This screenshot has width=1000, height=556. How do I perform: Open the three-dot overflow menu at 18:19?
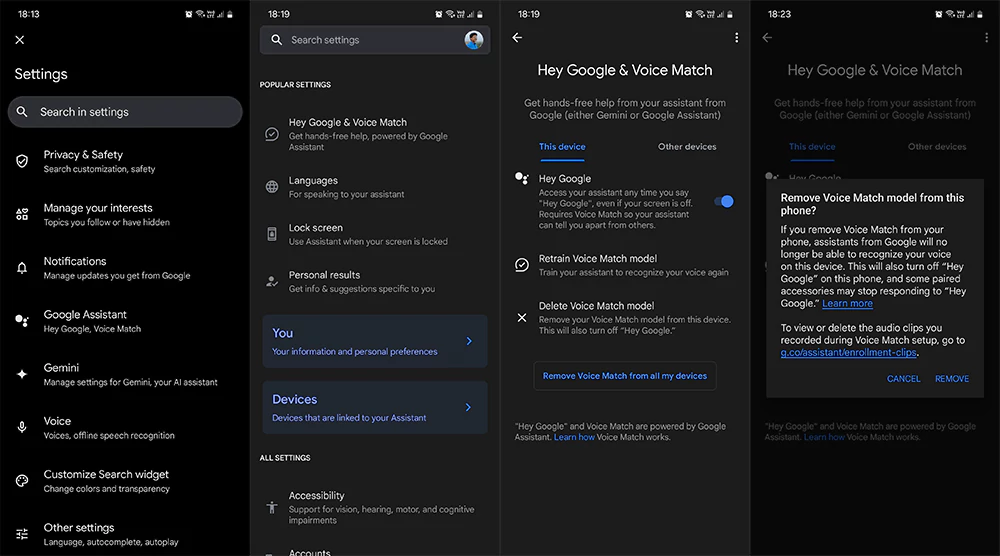coord(736,38)
